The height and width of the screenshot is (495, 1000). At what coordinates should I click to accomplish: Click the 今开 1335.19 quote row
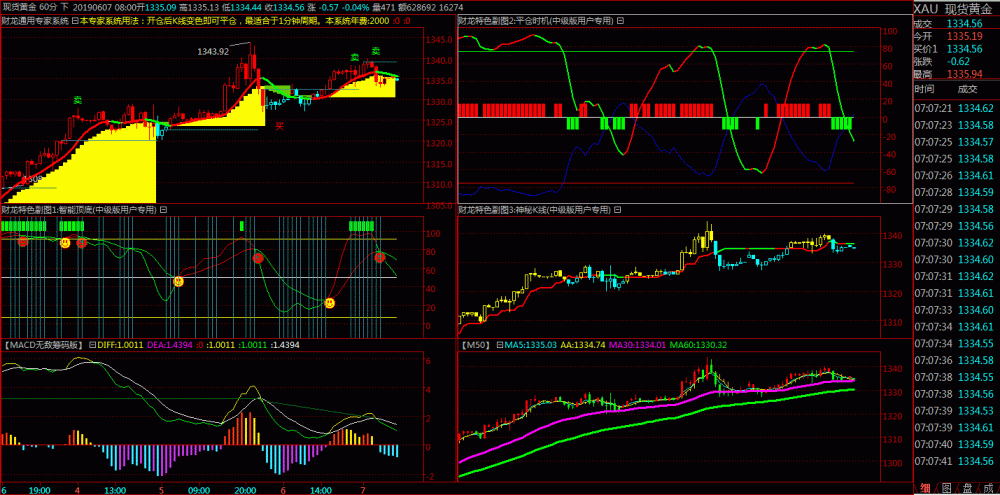point(957,36)
